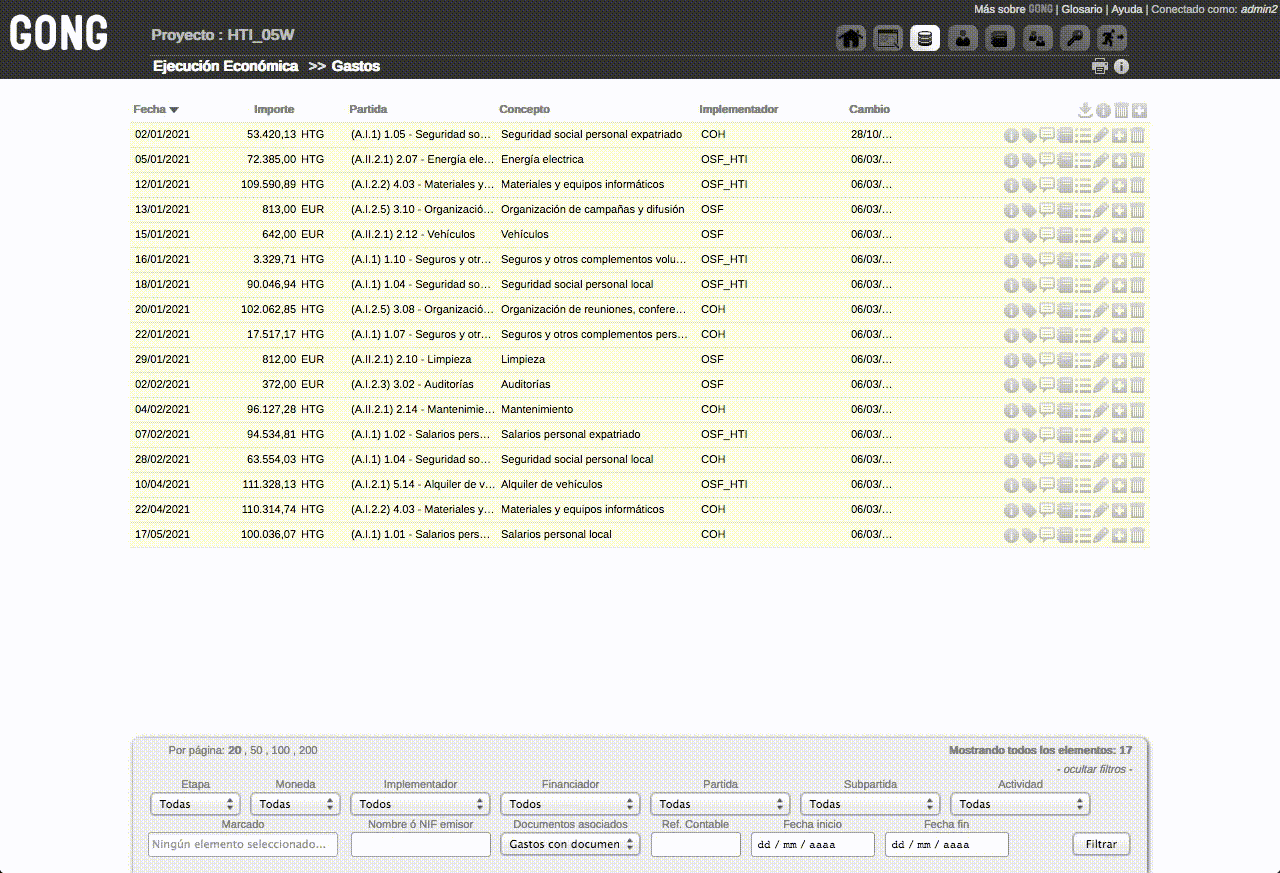1280x873 pixels.
Task: Click tag icon on the 12/01/2021 expense row
Action: click(x=1029, y=185)
